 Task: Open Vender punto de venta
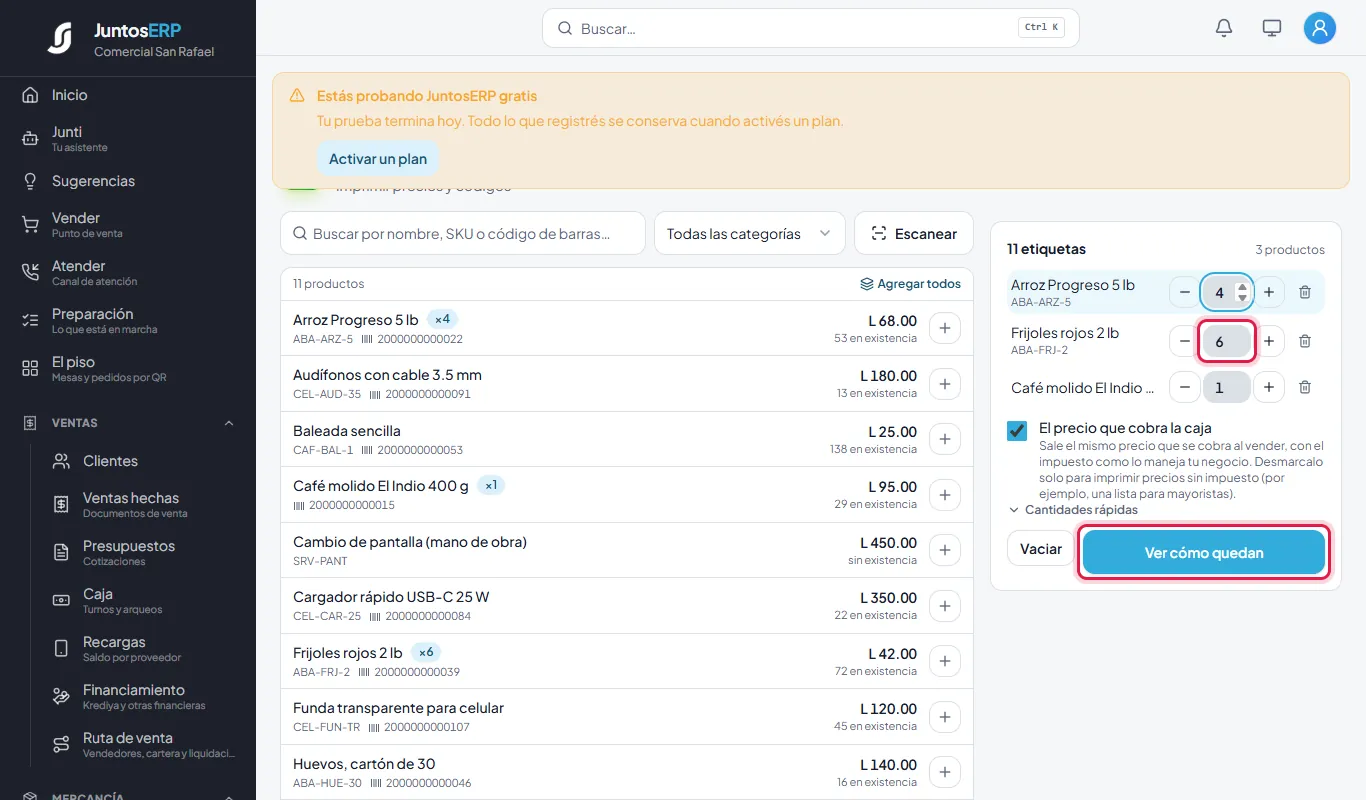(x=128, y=224)
